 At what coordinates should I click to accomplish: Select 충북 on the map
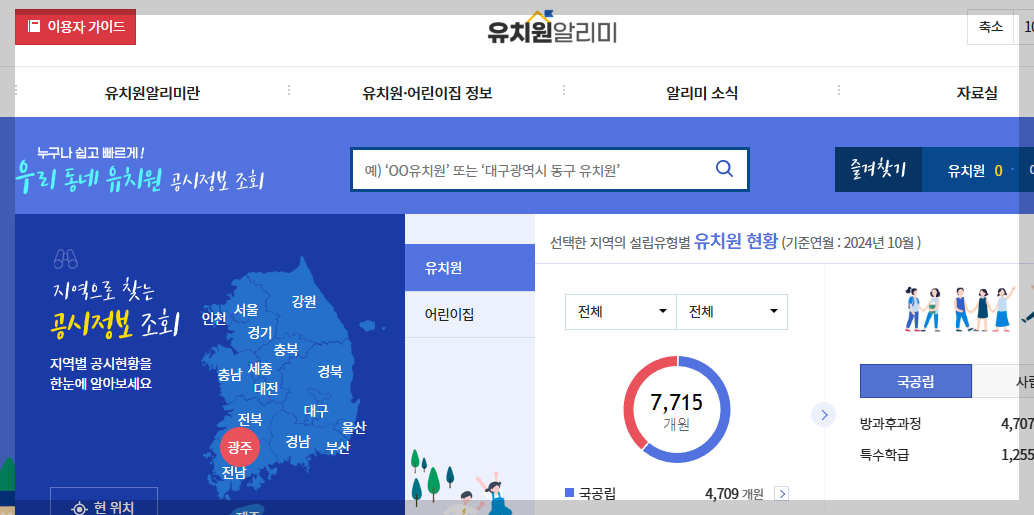click(x=286, y=349)
